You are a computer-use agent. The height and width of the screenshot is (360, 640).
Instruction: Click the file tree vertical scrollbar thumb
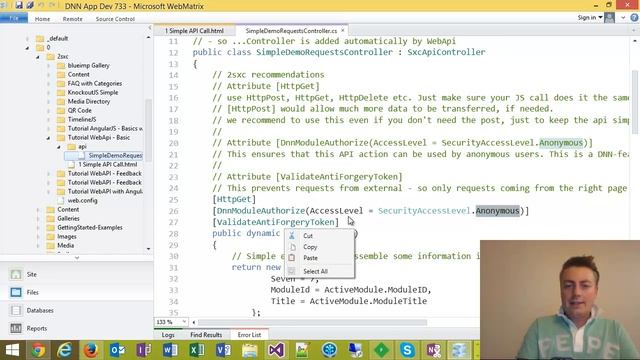pos(148,130)
